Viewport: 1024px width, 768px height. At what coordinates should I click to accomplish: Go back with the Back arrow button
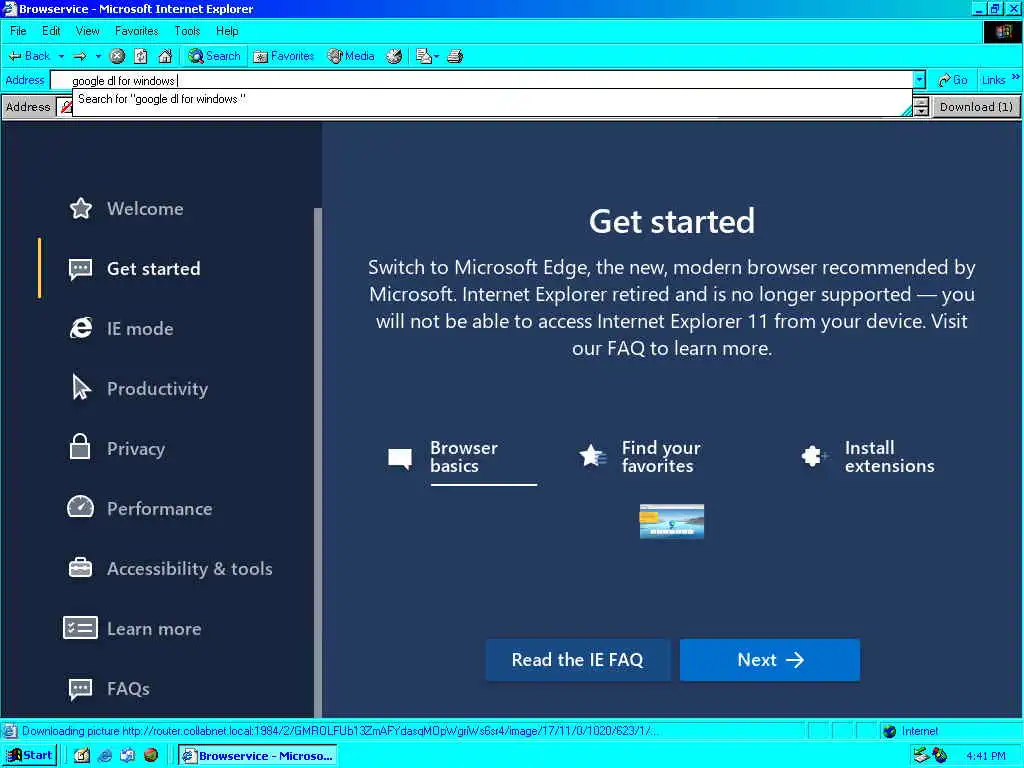point(29,56)
